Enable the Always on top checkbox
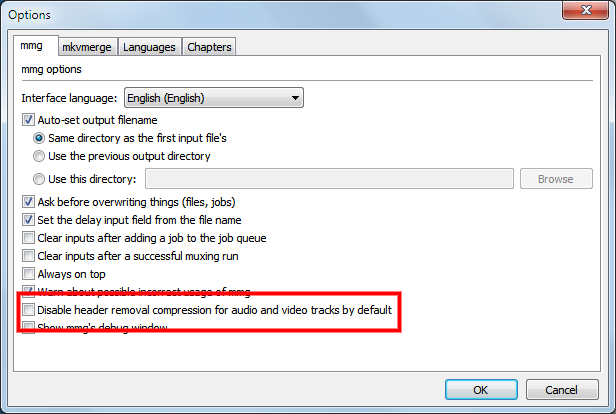The height and width of the screenshot is (414, 616). (28, 274)
